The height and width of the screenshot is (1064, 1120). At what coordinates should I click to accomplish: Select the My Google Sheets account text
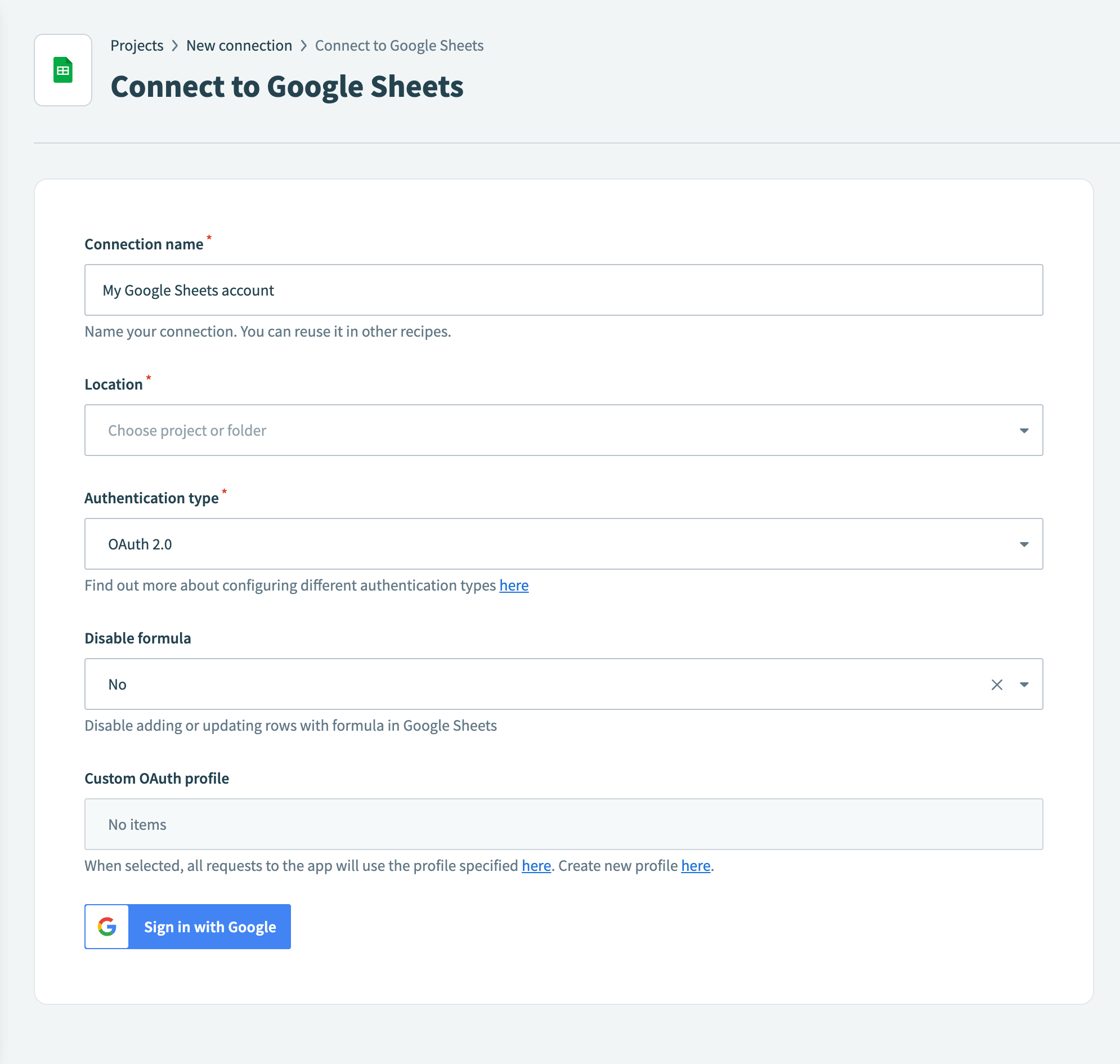pyautogui.click(x=187, y=290)
